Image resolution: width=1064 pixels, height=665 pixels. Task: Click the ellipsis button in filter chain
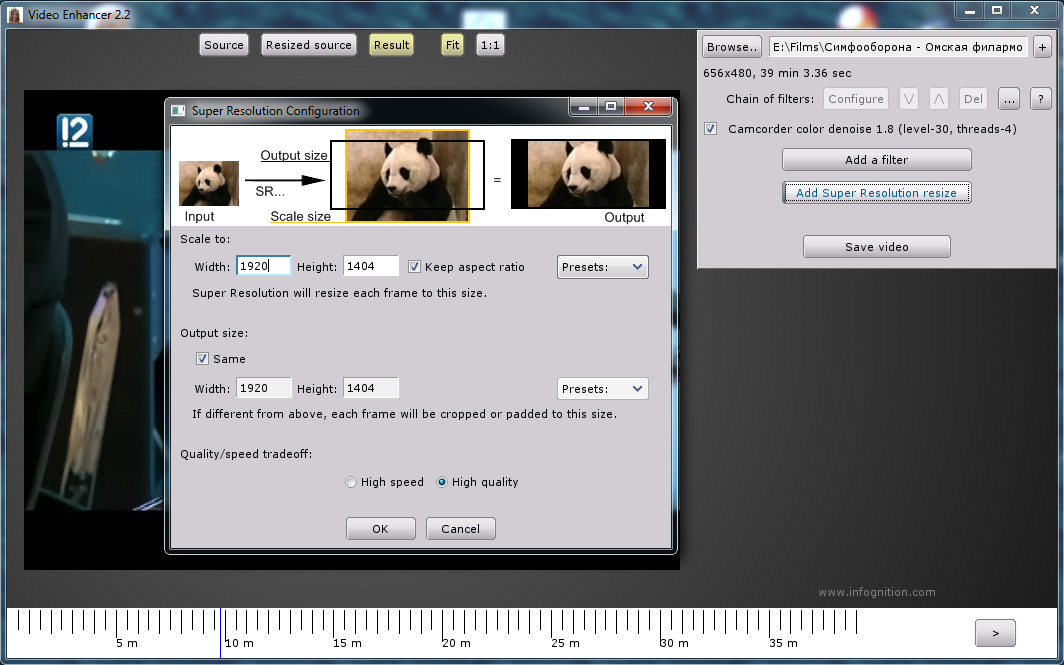(x=1008, y=99)
